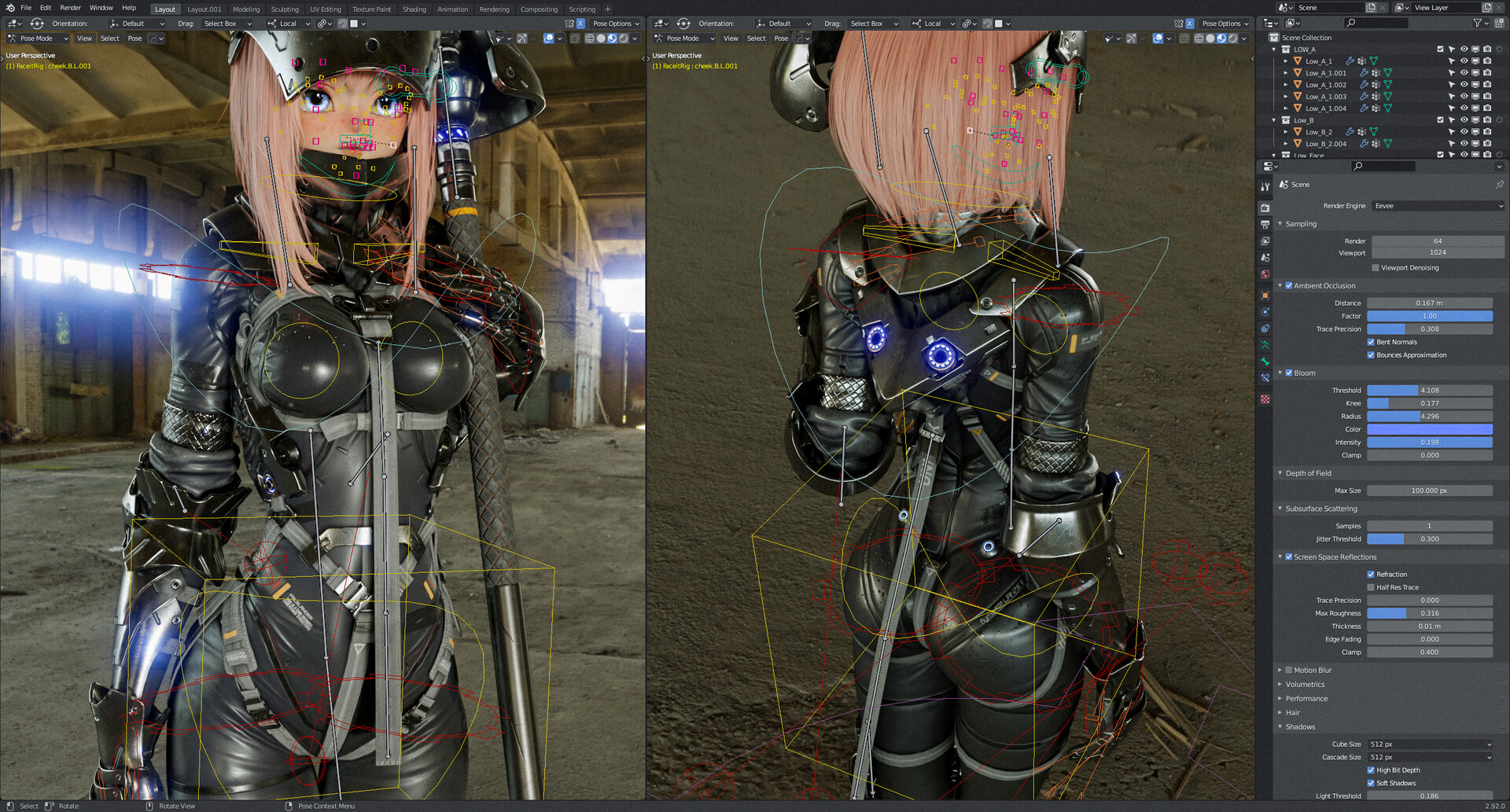Switch to the Shading workspace tab

pos(414,9)
